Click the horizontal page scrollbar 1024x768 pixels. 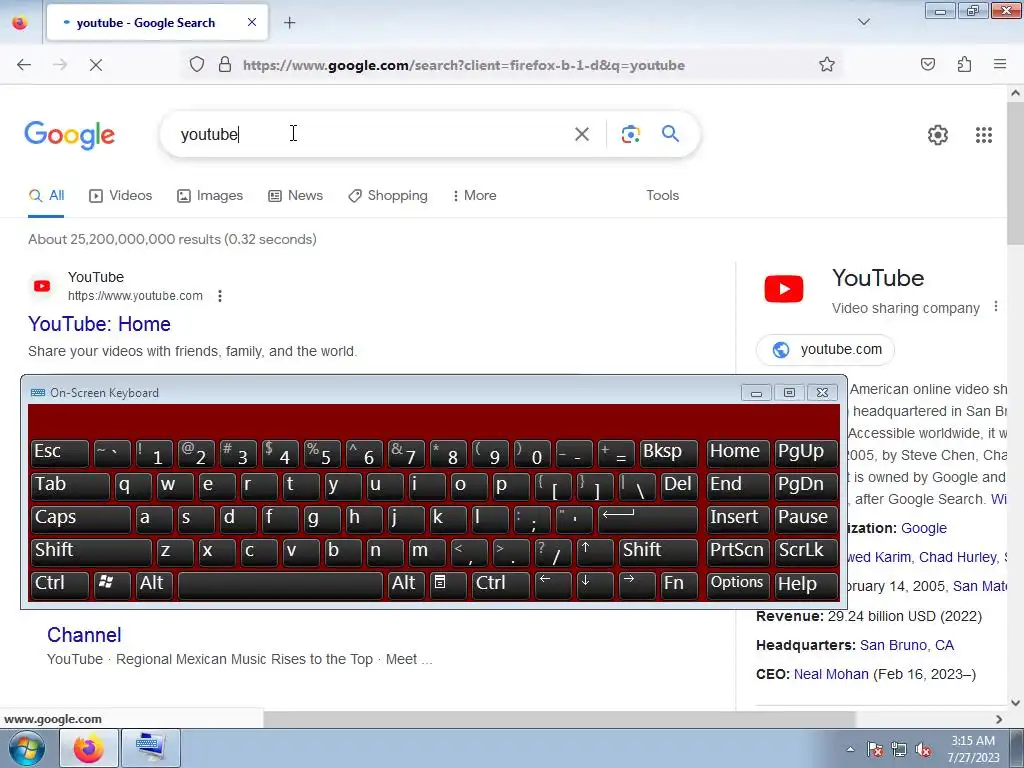[x=559, y=719]
